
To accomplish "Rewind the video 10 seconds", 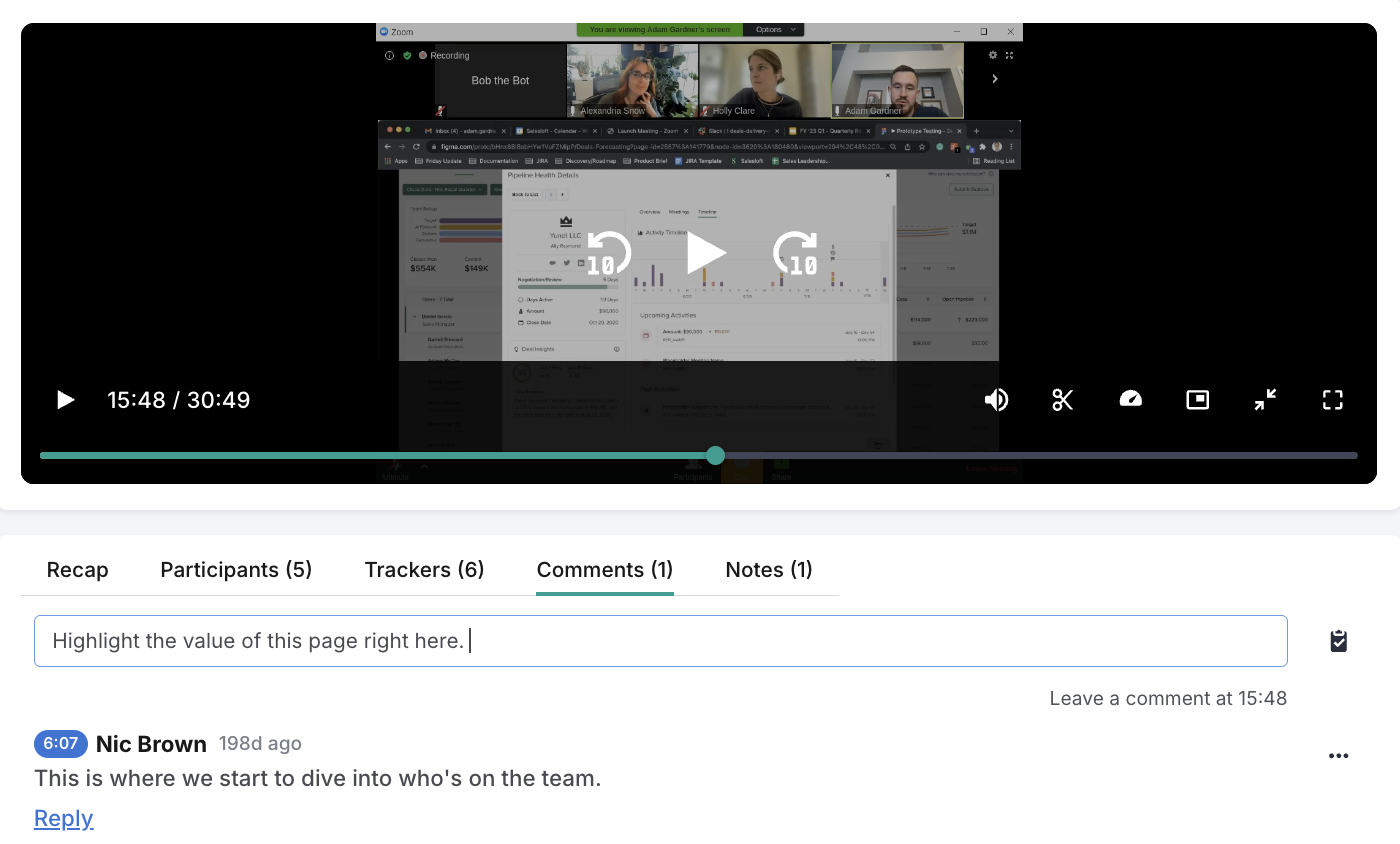I will coord(607,253).
